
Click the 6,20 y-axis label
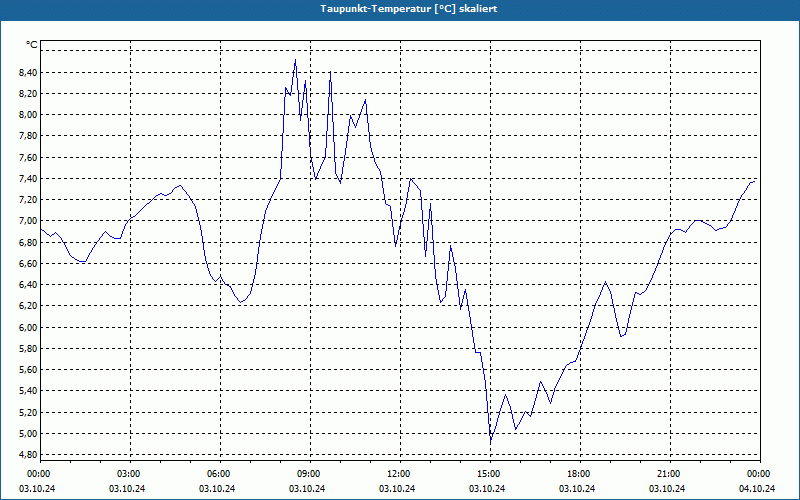28,306
